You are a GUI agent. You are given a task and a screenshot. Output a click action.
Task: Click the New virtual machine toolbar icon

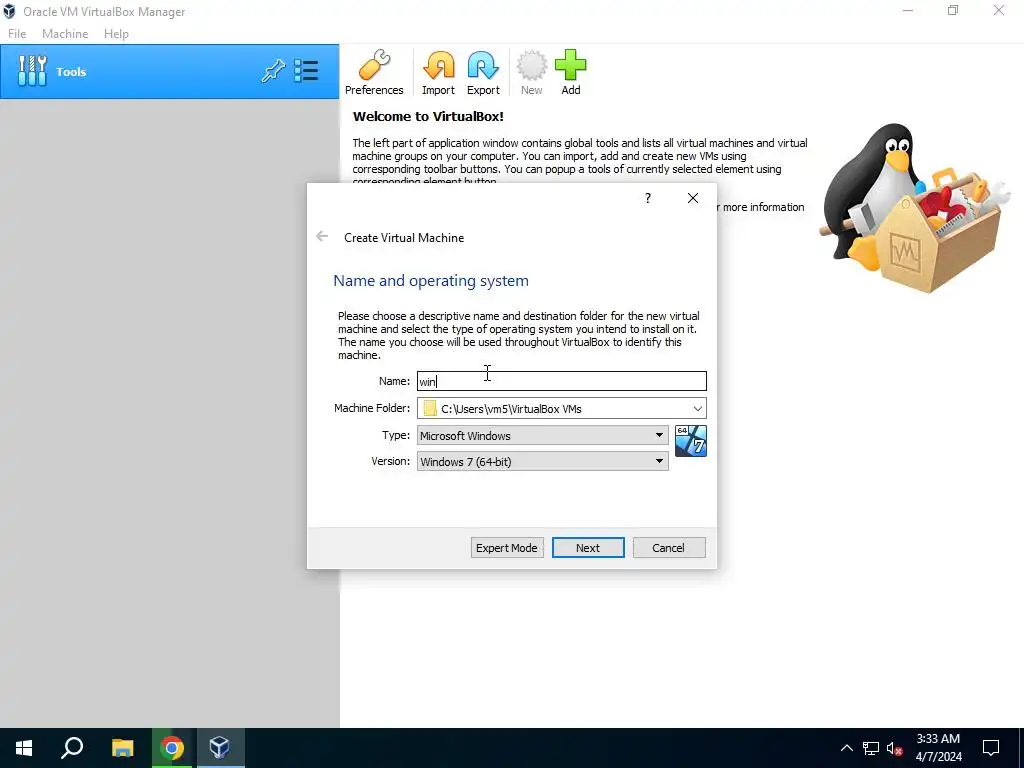[532, 72]
